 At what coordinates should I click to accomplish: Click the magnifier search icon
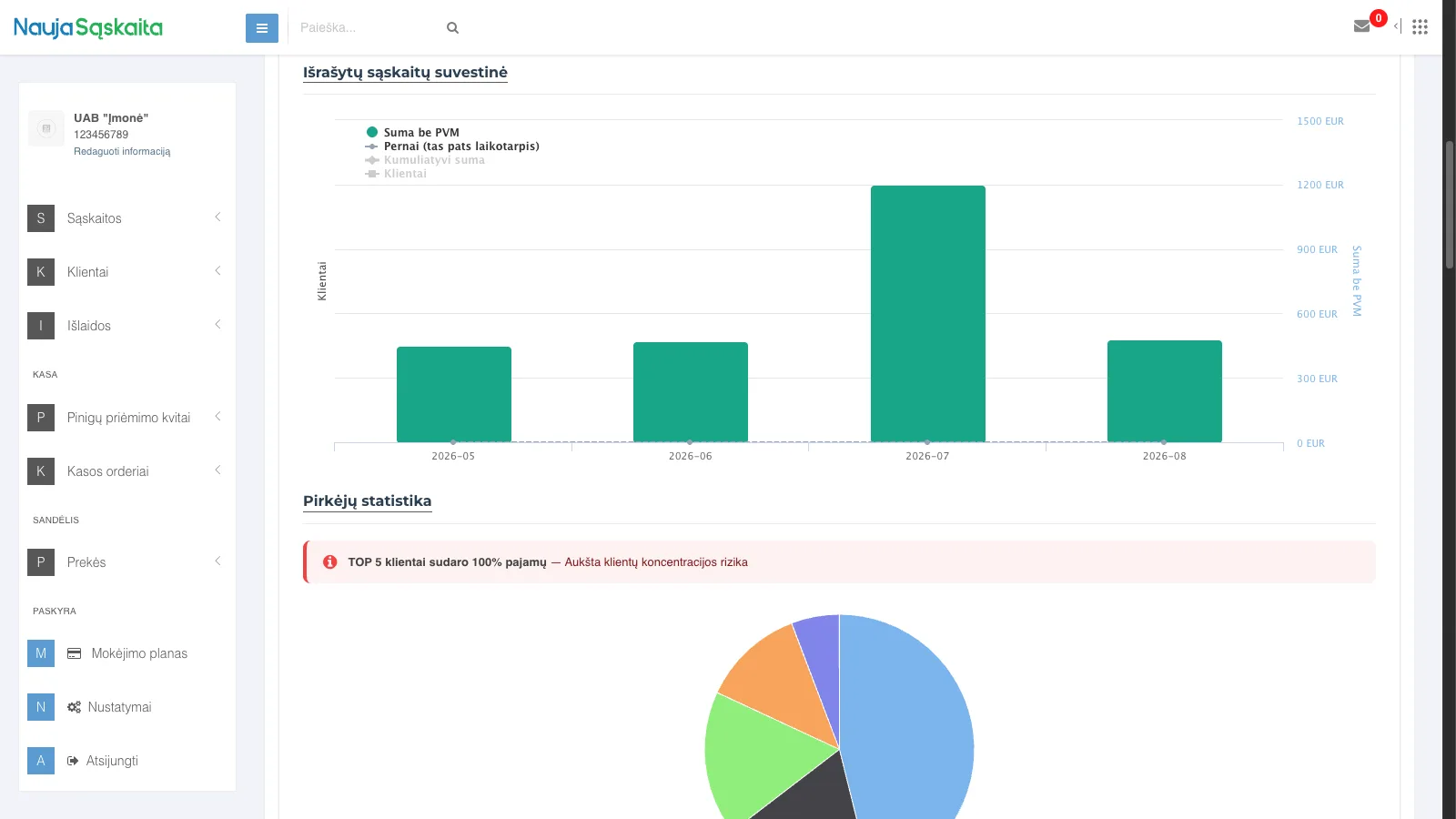coord(452,28)
